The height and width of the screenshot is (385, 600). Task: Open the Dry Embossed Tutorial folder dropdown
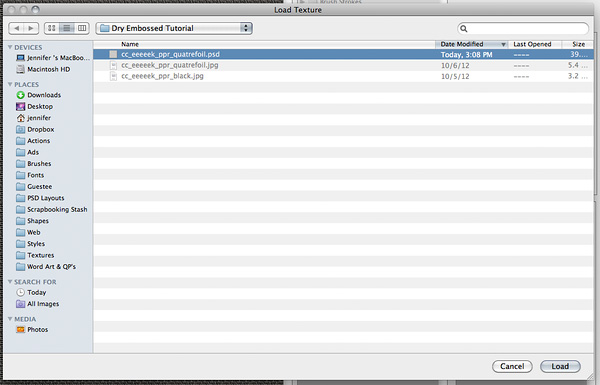click(174, 28)
